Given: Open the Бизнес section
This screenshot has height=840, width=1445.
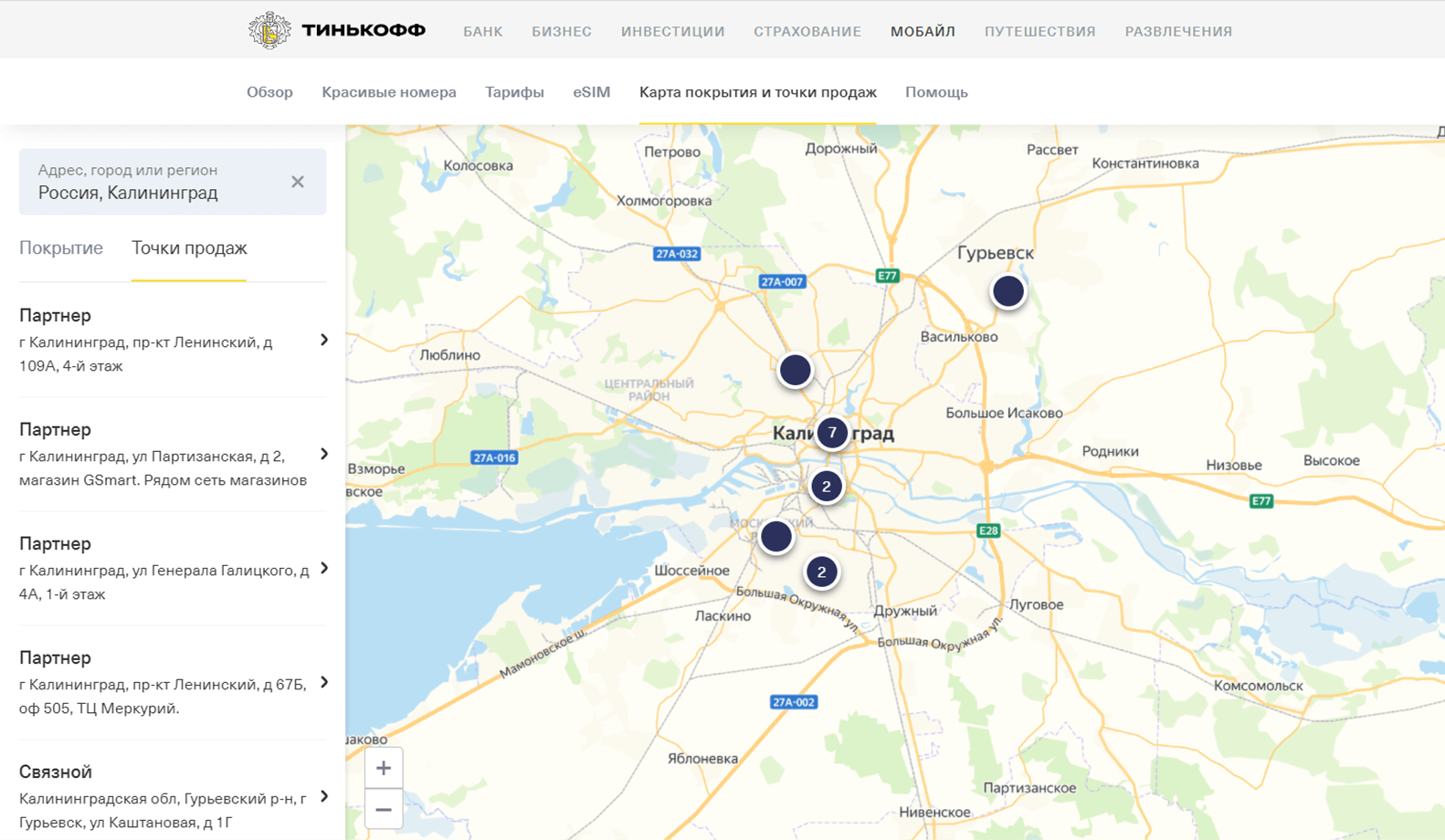Looking at the screenshot, I should pyautogui.click(x=562, y=31).
